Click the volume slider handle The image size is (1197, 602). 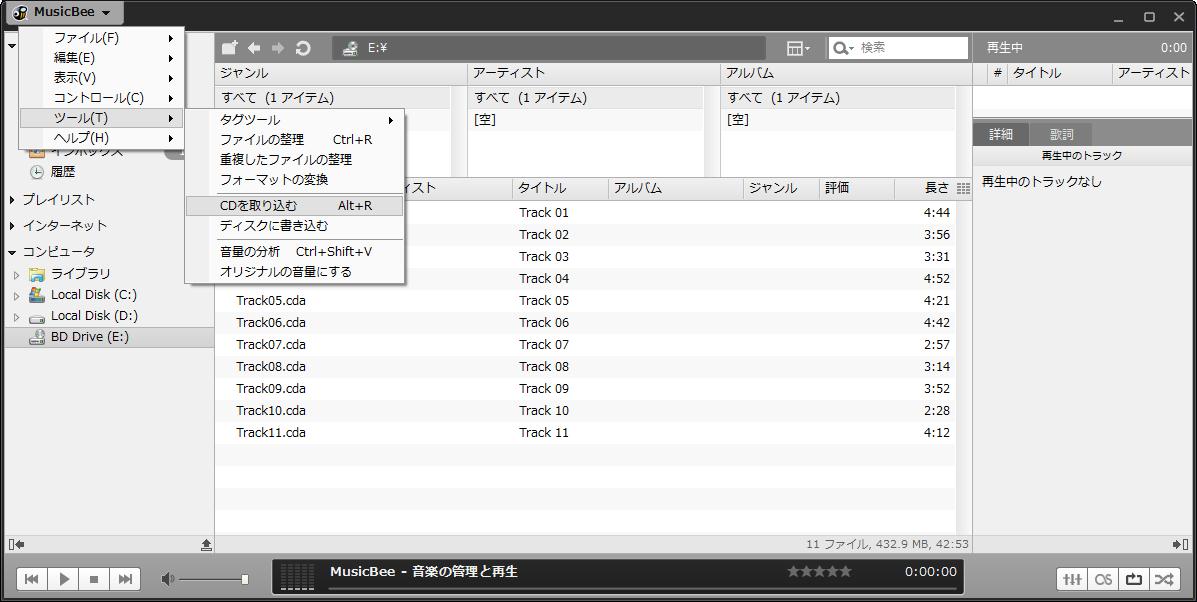(x=245, y=579)
